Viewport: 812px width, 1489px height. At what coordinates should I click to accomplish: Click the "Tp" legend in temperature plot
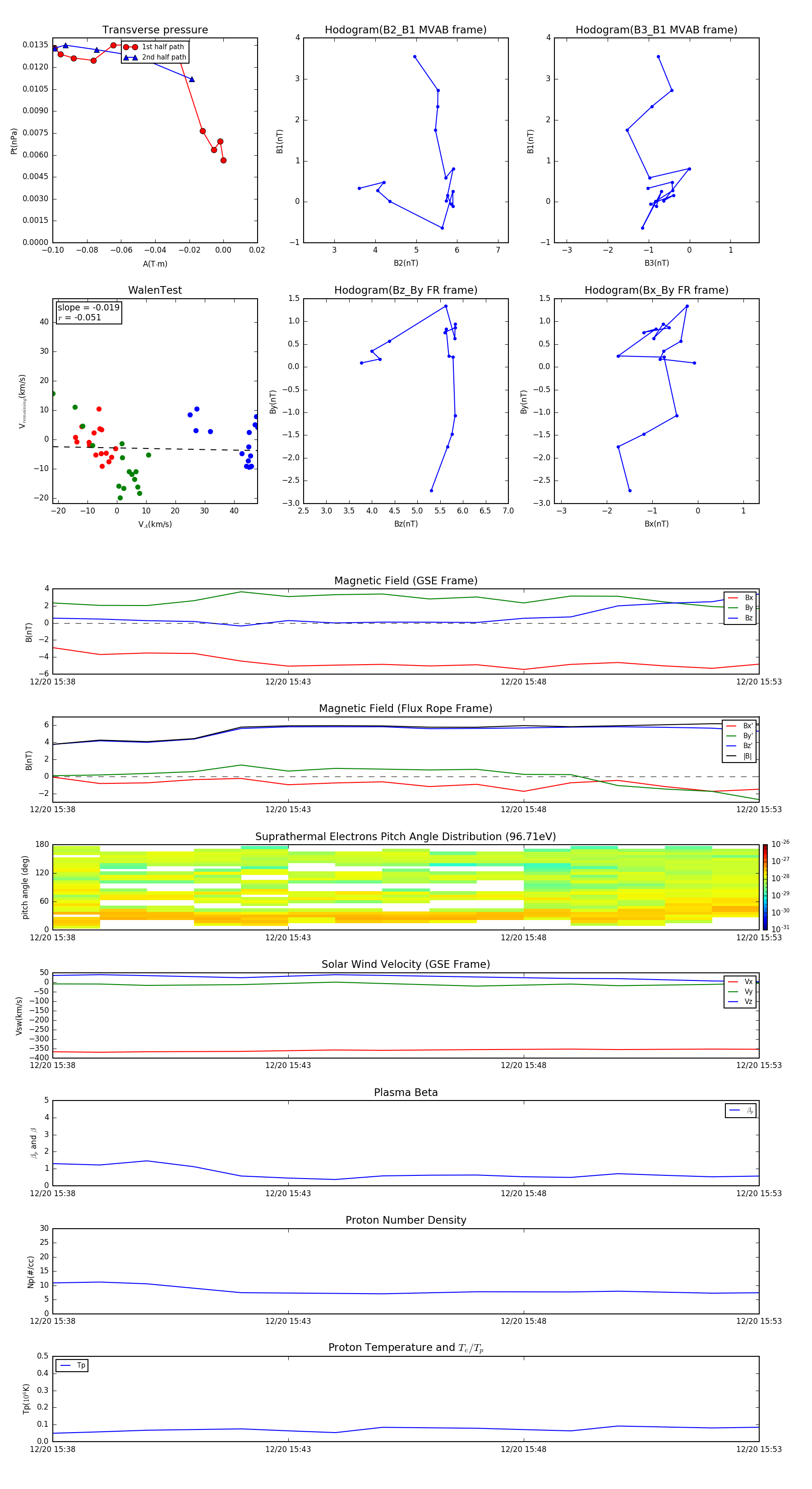pyautogui.click(x=72, y=1366)
